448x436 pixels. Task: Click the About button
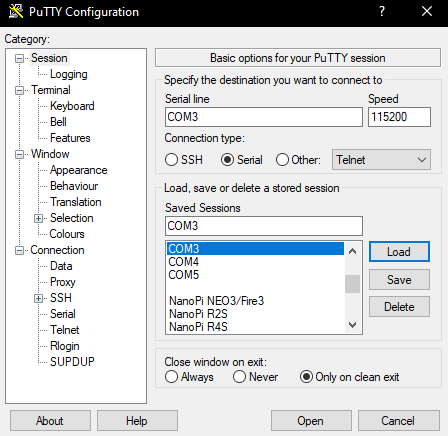pos(50,421)
